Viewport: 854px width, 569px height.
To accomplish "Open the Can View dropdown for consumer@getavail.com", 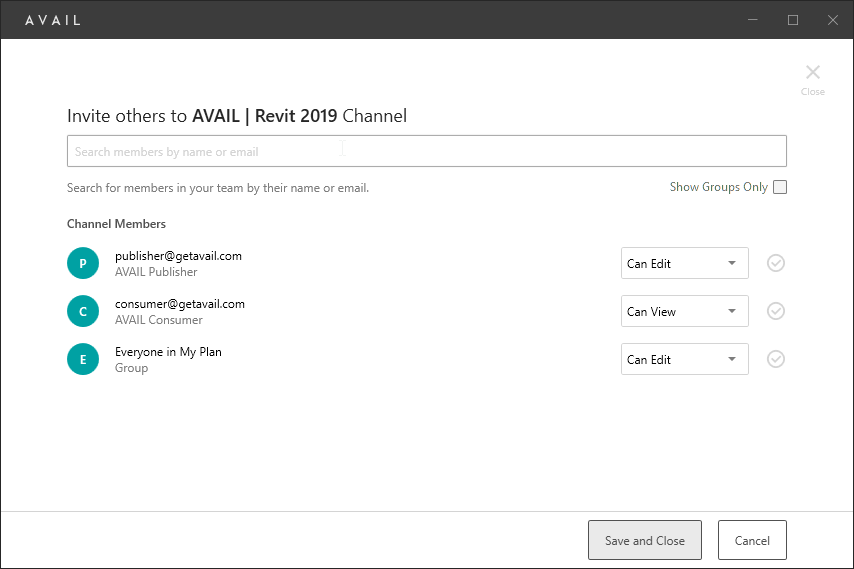I will 685,311.
